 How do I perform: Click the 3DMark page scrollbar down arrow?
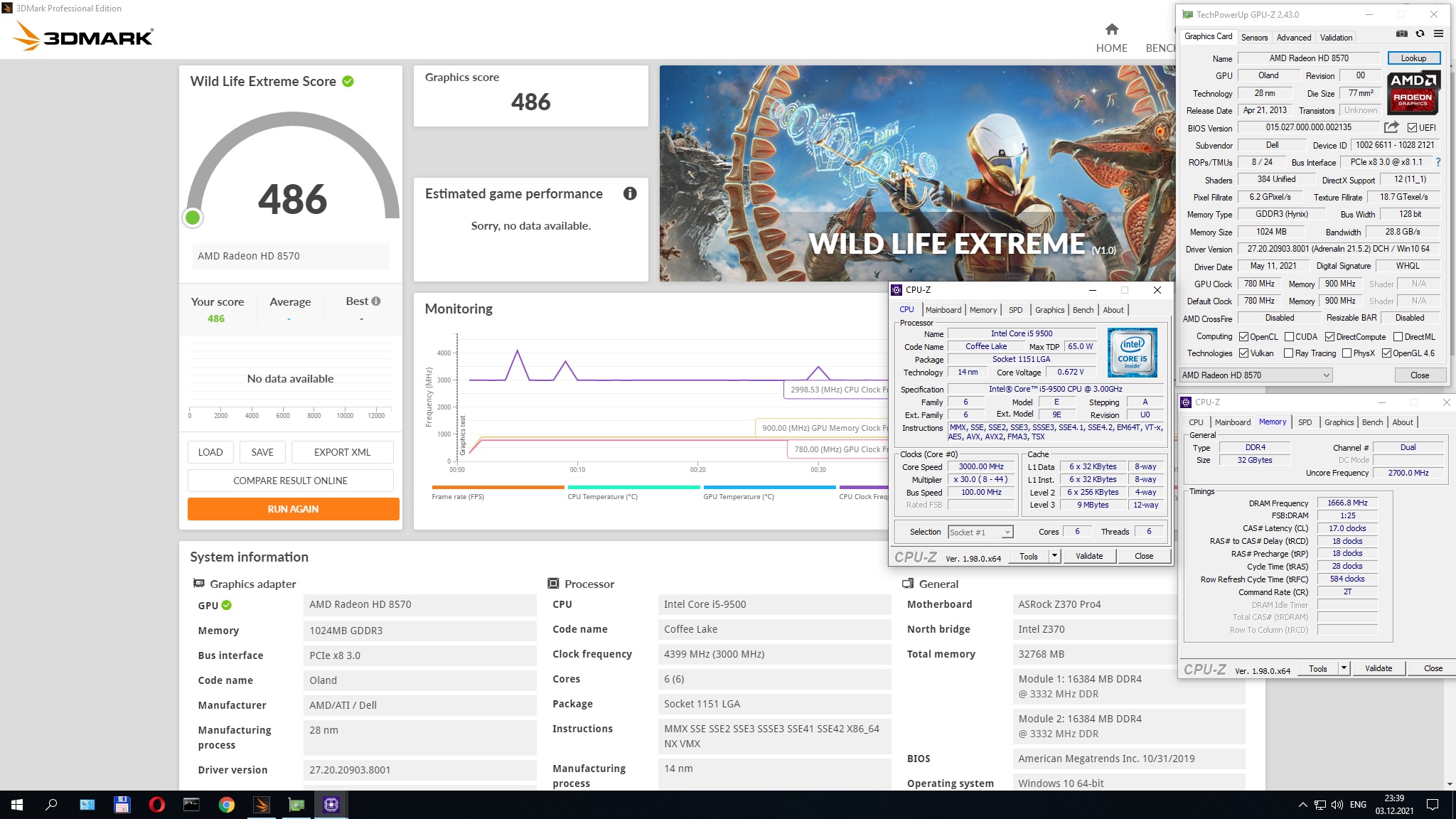[x=1450, y=784]
